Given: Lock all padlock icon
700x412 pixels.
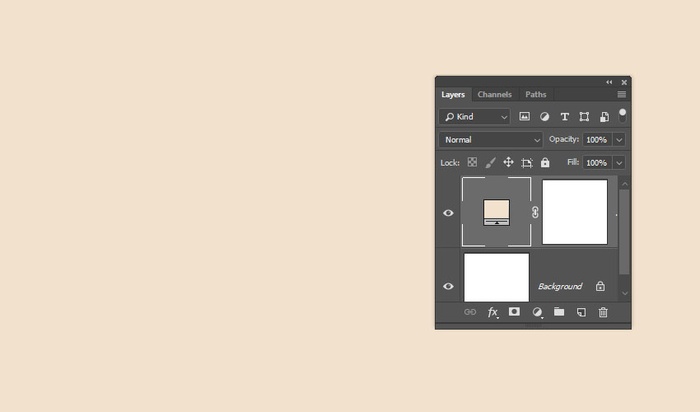Looking at the screenshot, I should (545, 162).
